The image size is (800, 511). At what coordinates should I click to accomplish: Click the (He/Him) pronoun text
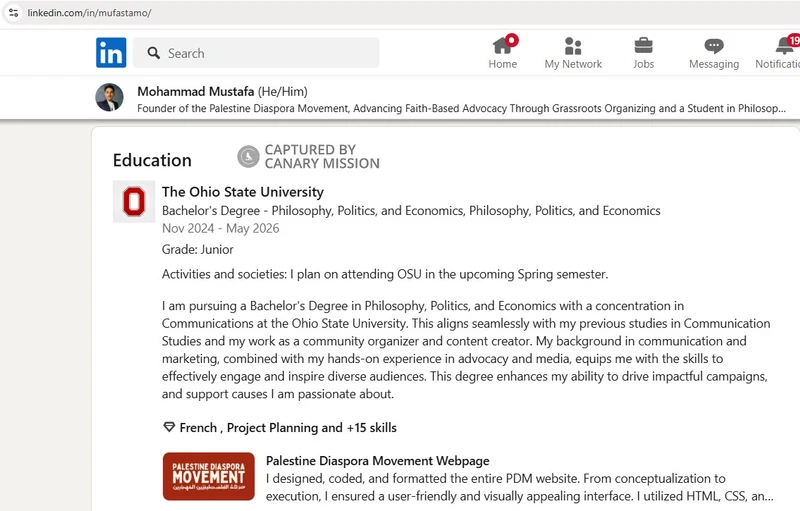coord(283,92)
